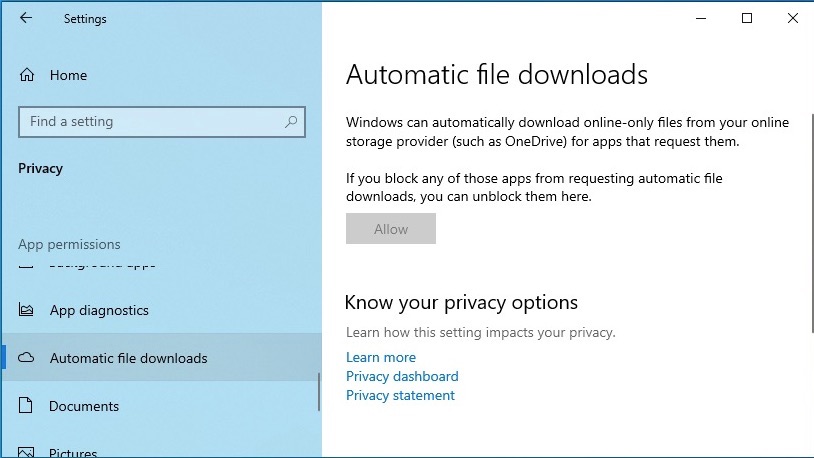Screen dimensions: 814x458
Task: Open Documents privacy settings
Action: click(x=84, y=406)
